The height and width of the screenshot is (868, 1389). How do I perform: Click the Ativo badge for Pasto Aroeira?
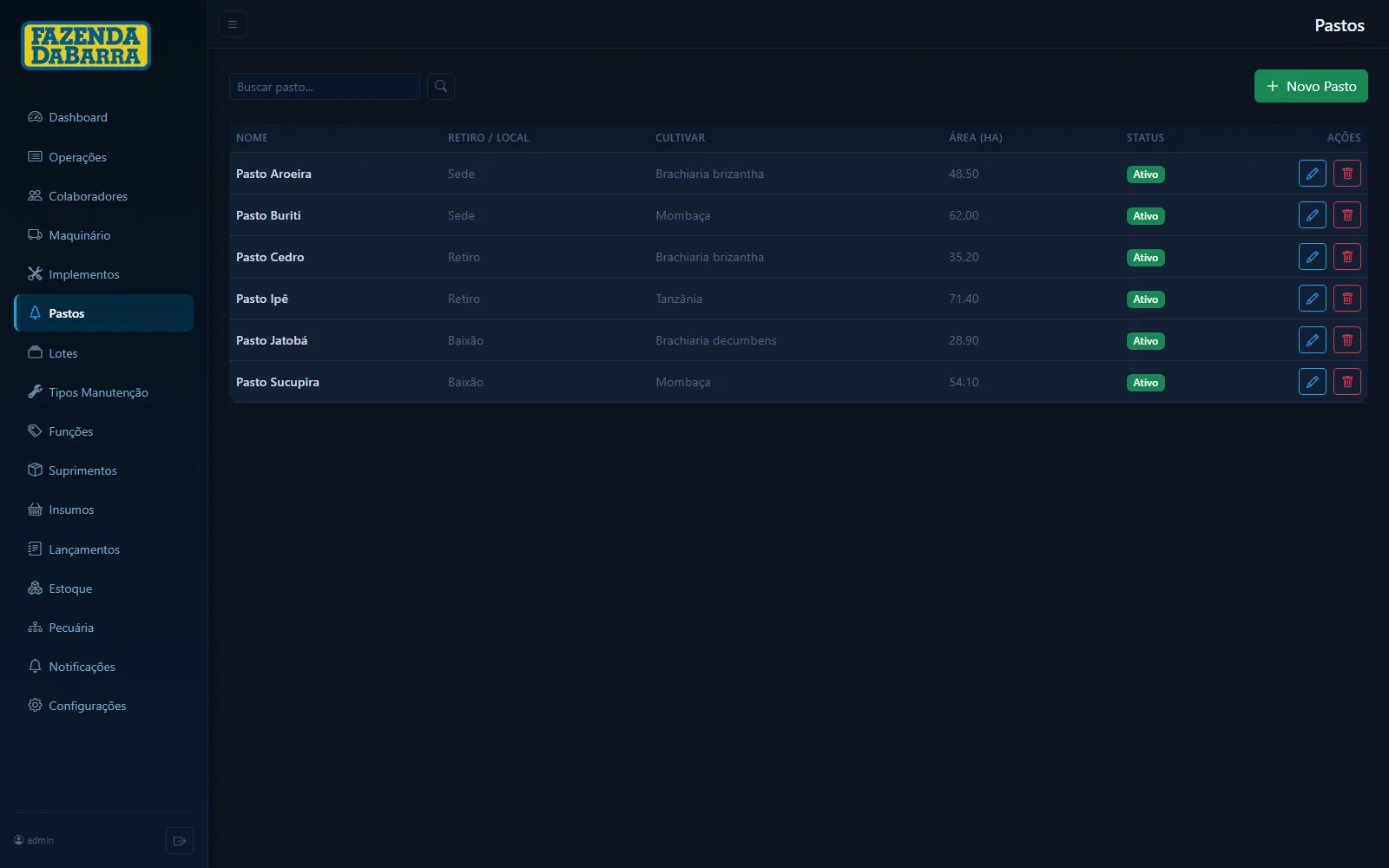tap(1145, 174)
